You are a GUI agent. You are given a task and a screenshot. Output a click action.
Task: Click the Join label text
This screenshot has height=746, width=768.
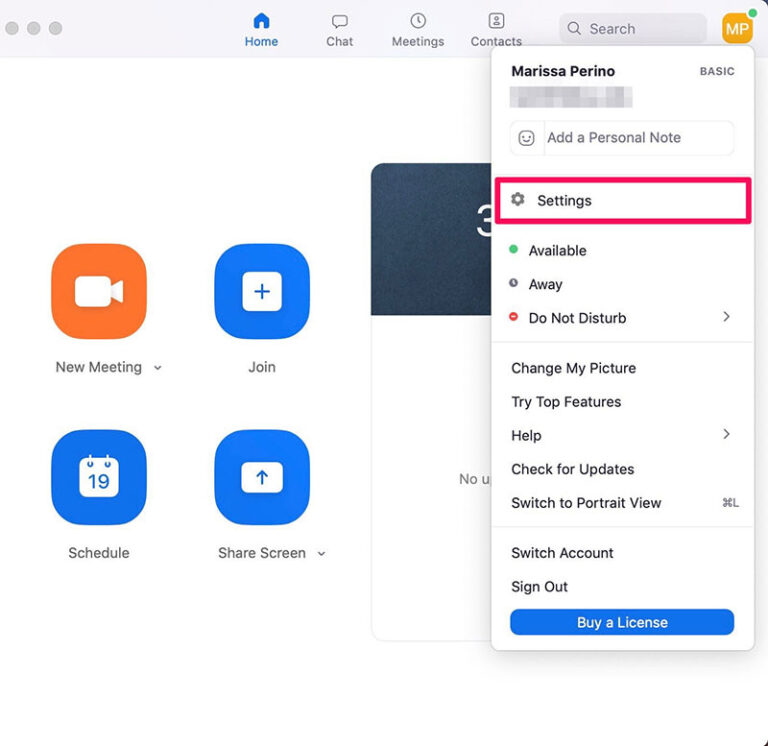point(262,367)
